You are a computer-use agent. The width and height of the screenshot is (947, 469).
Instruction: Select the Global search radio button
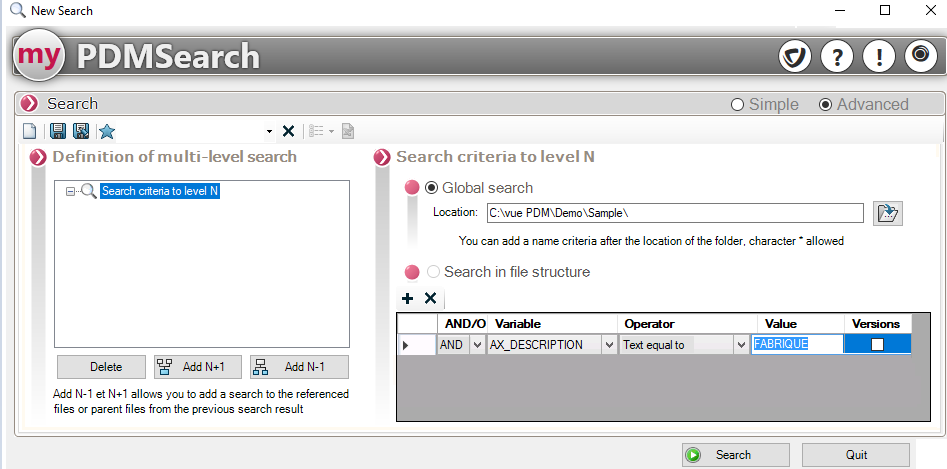(x=432, y=188)
